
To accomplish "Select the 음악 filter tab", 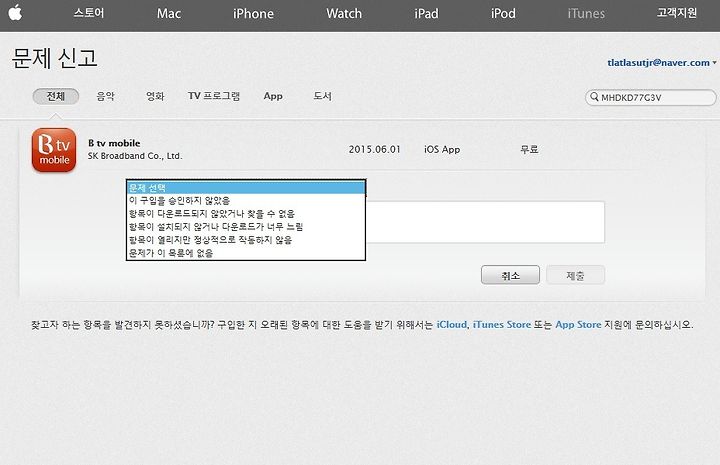I will (105, 96).
